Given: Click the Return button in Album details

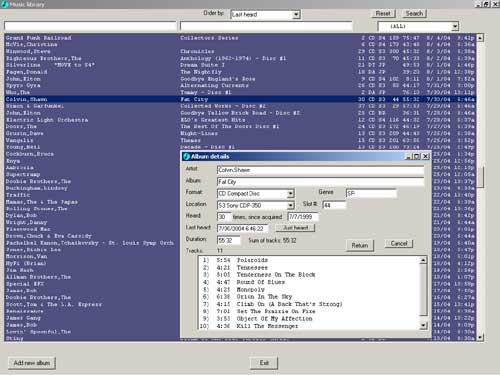Looking at the screenshot, I should click(360, 245).
